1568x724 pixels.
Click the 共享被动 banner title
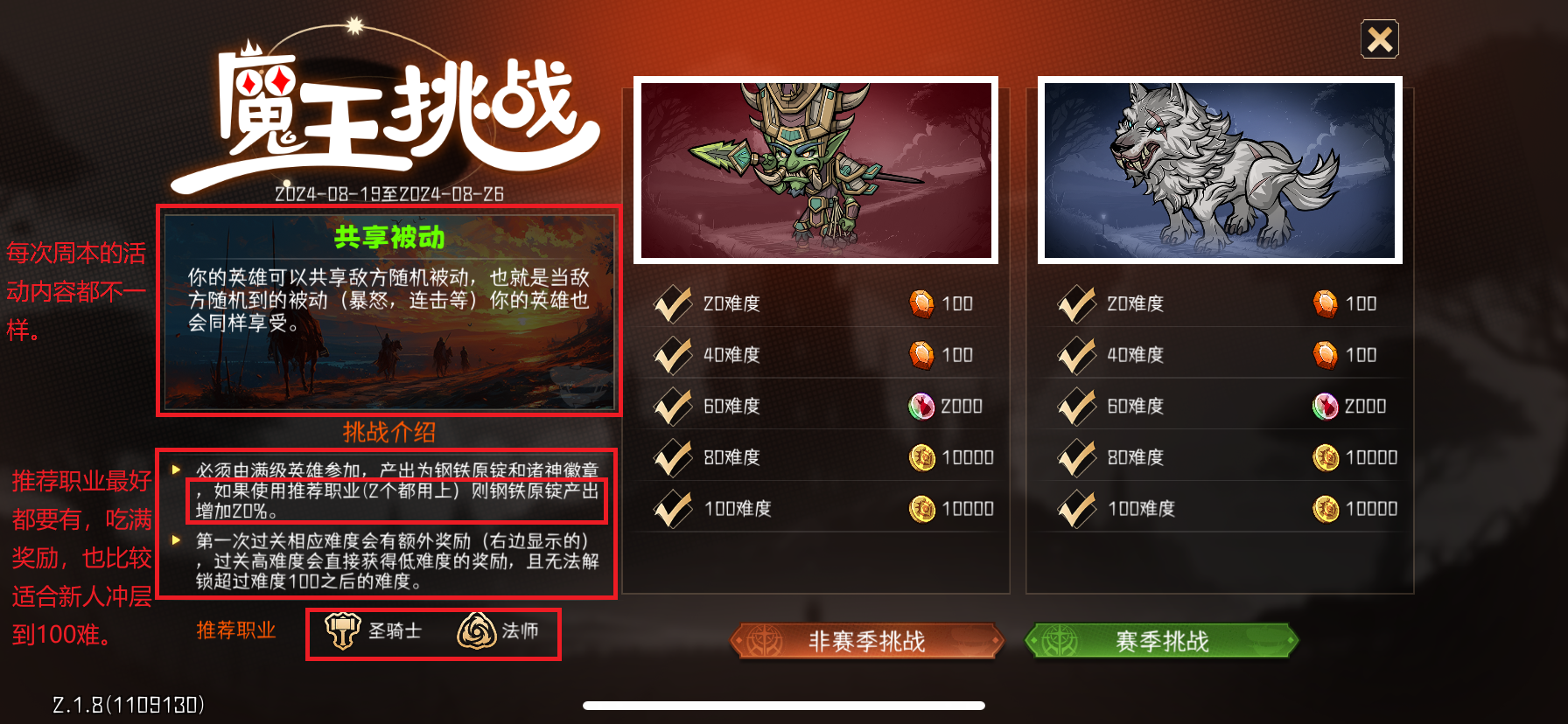tap(389, 238)
